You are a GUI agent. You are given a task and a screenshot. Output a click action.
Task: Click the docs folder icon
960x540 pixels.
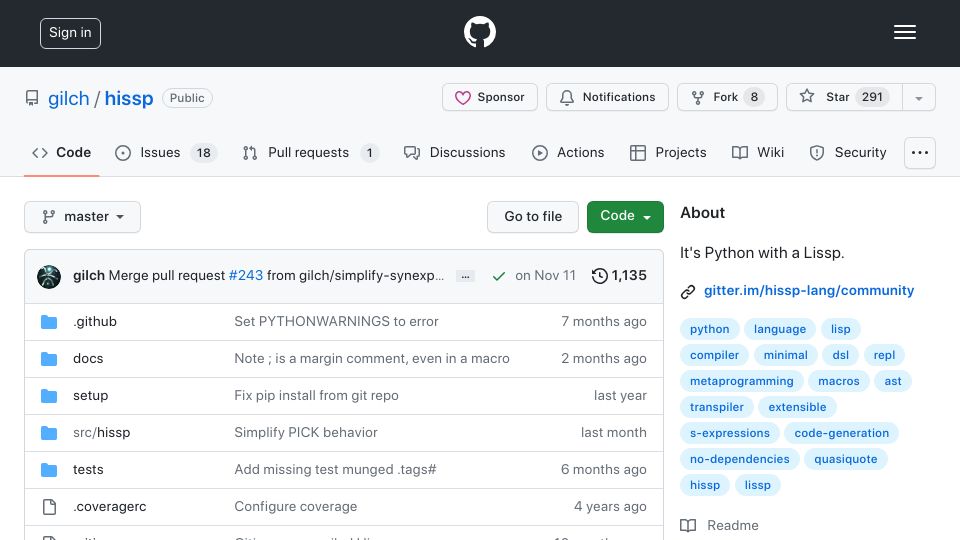(49, 359)
